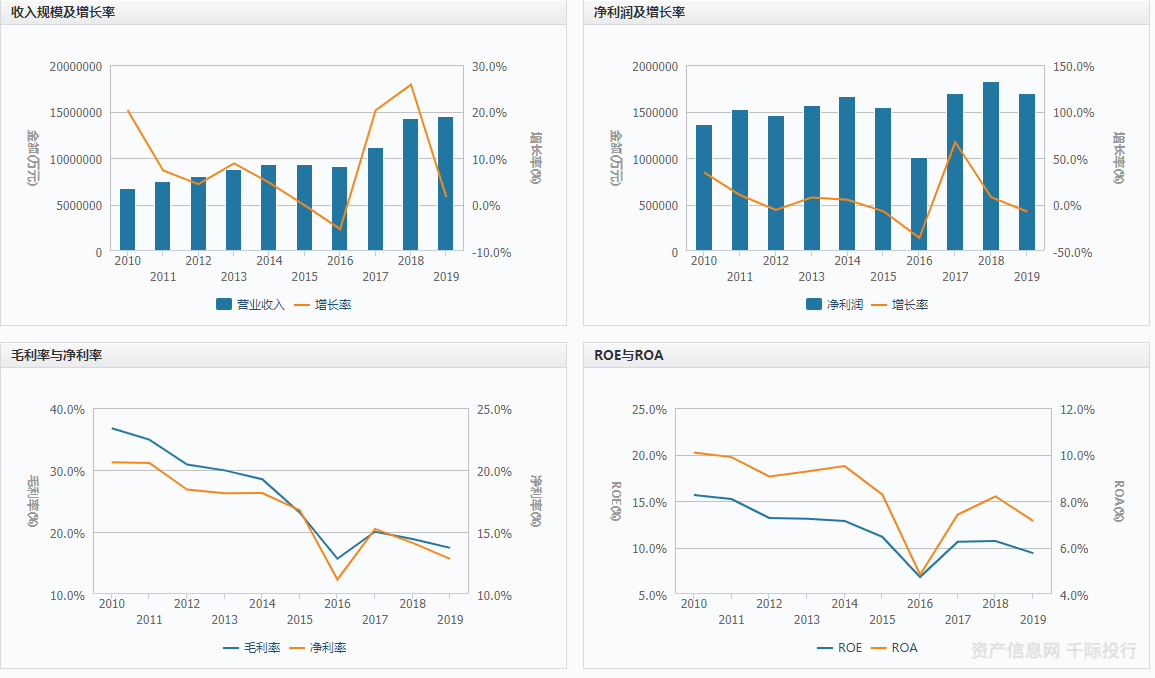Image resolution: width=1155 pixels, height=678 pixels.
Task: Click the 2016 net margin low point
Action: 337,580
